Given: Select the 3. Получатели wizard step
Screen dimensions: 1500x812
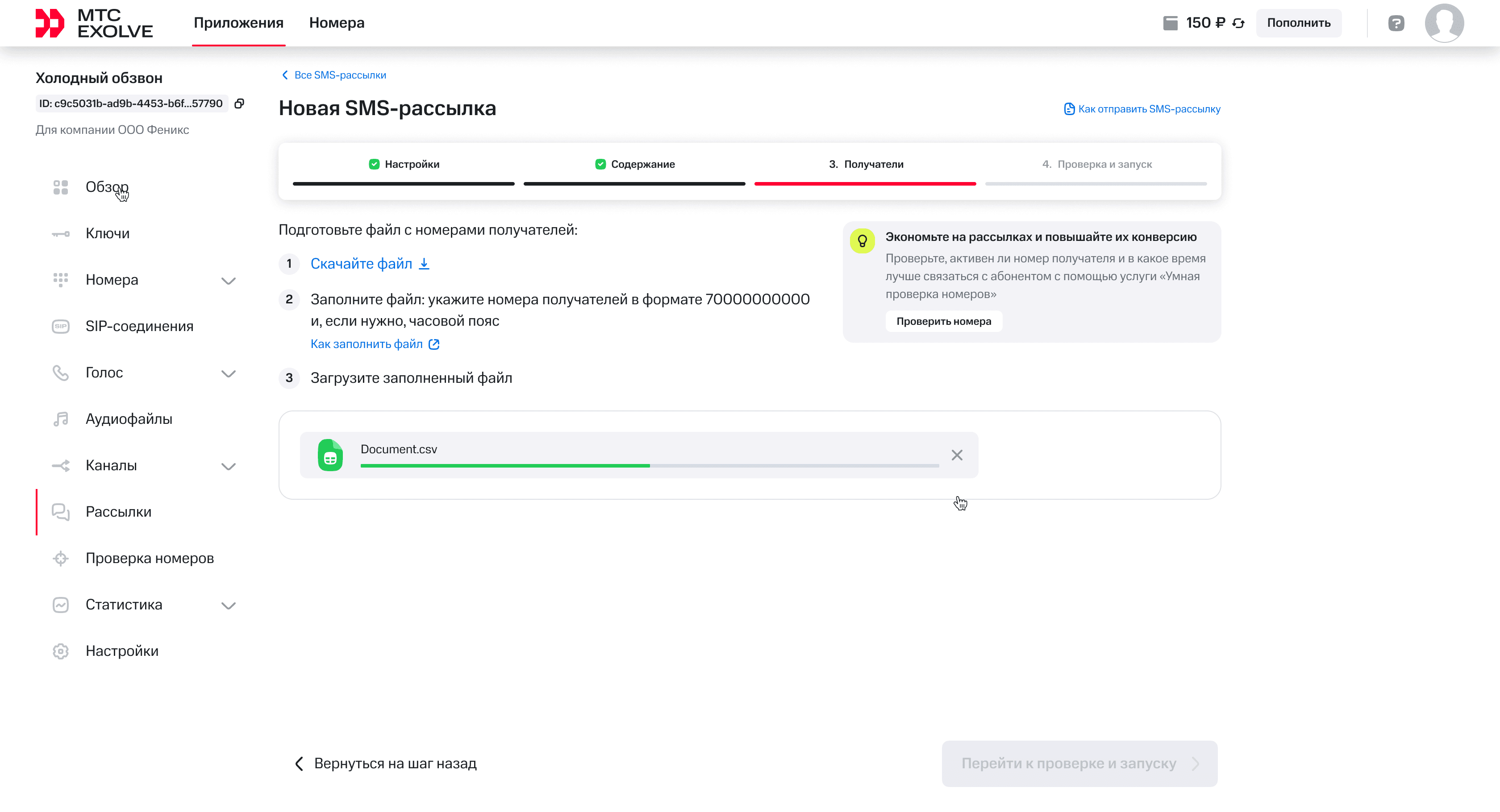Looking at the screenshot, I should click(866, 165).
